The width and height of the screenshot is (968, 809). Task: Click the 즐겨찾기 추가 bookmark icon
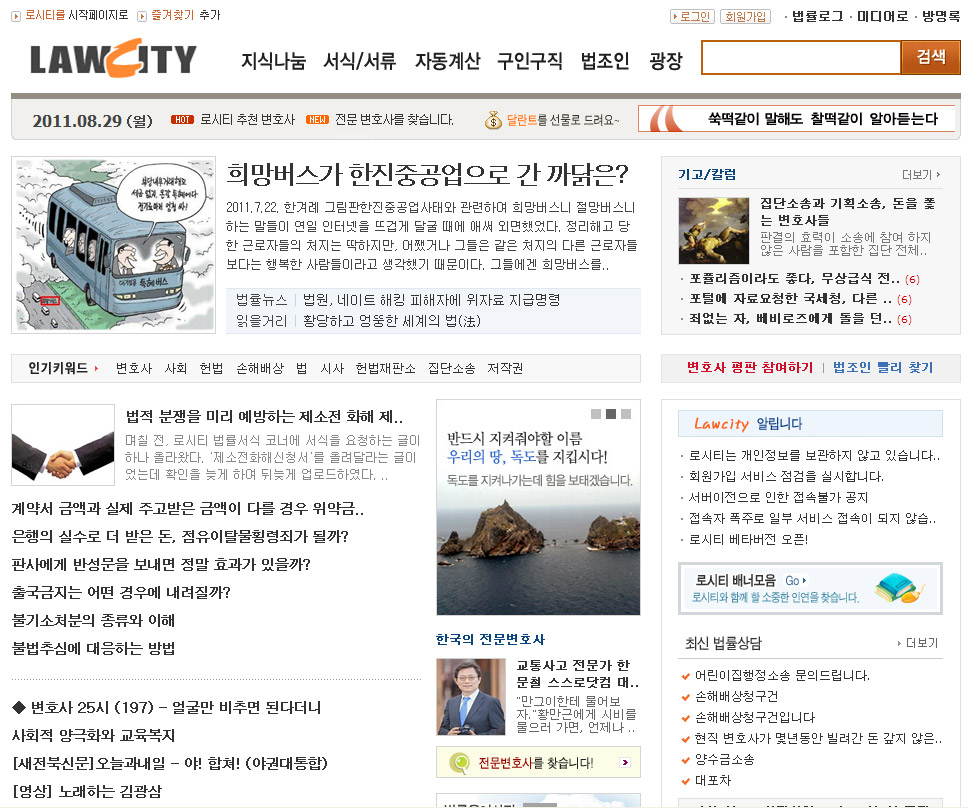click(x=142, y=15)
